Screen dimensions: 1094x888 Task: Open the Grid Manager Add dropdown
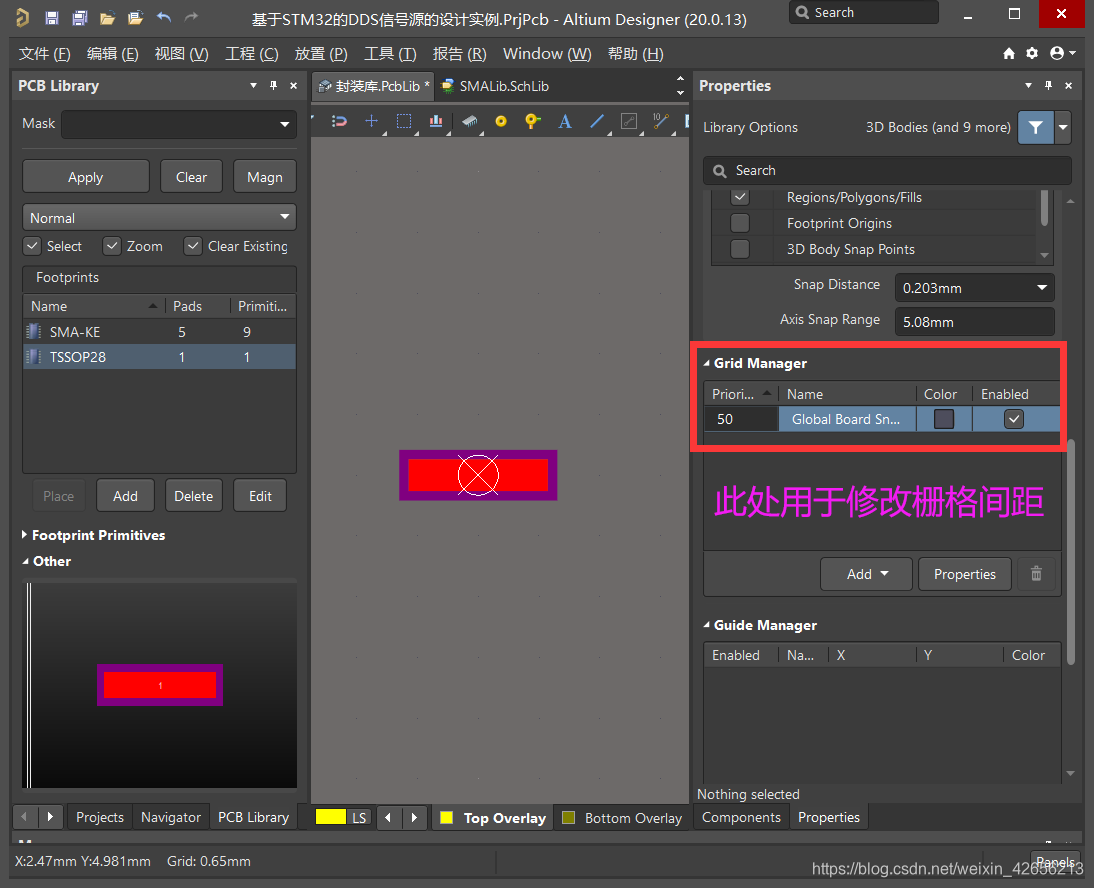pos(866,574)
